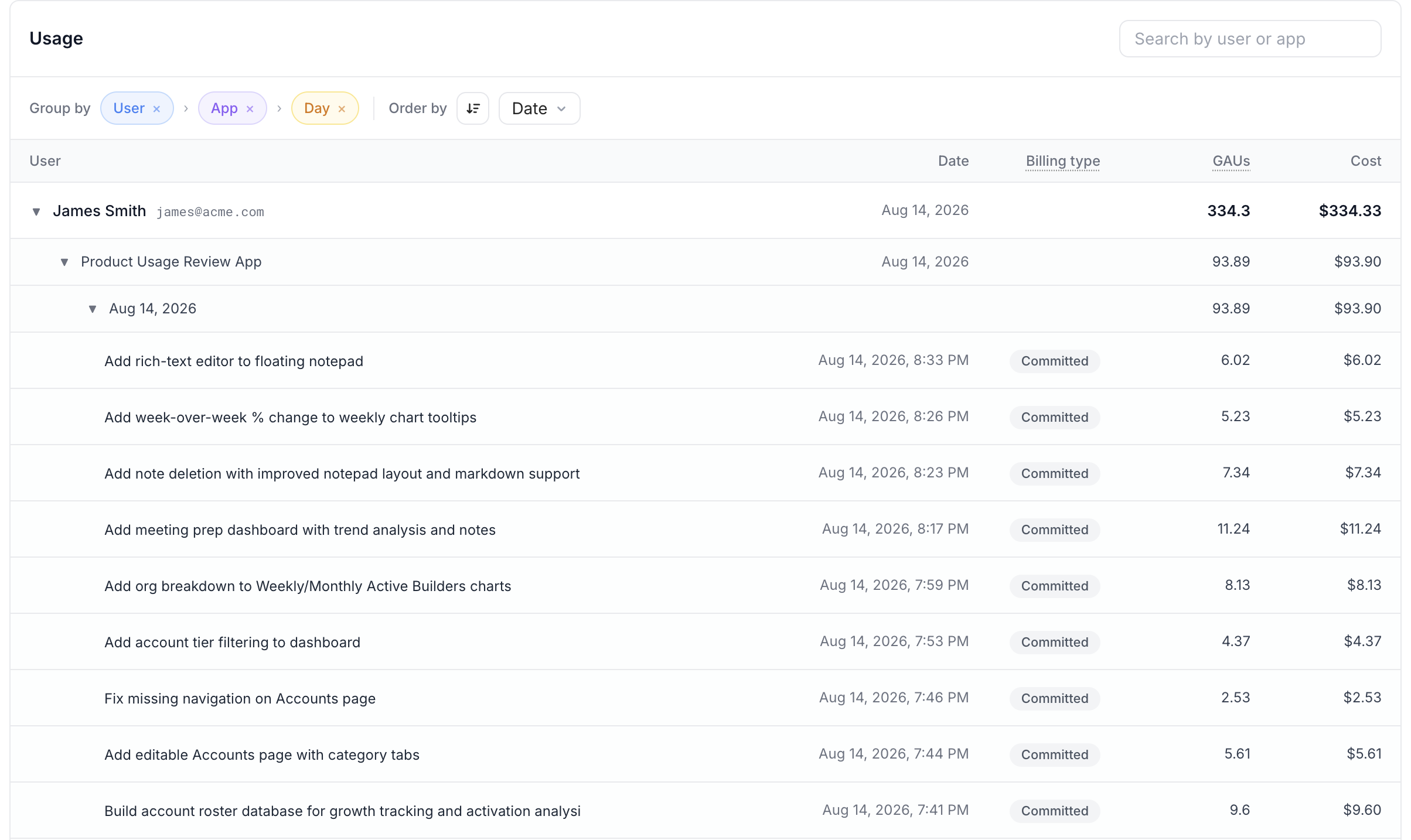Click the Billing type column header
This screenshot has width=1411, height=840.
[1062, 161]
